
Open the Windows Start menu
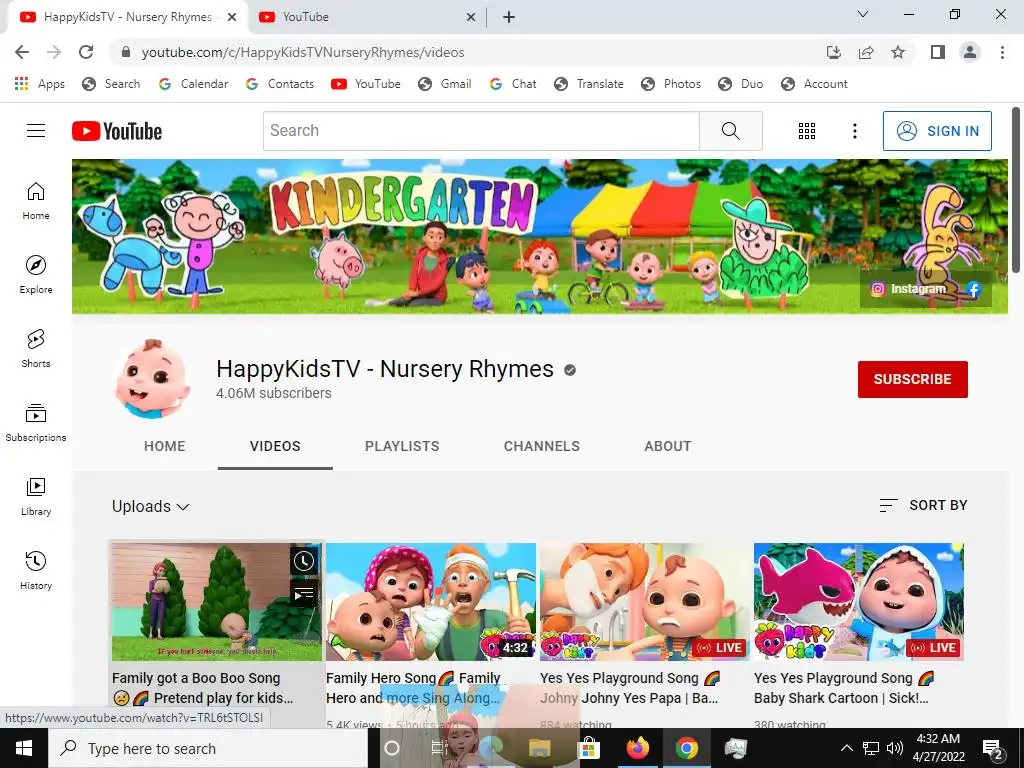[x=24, y=748]
